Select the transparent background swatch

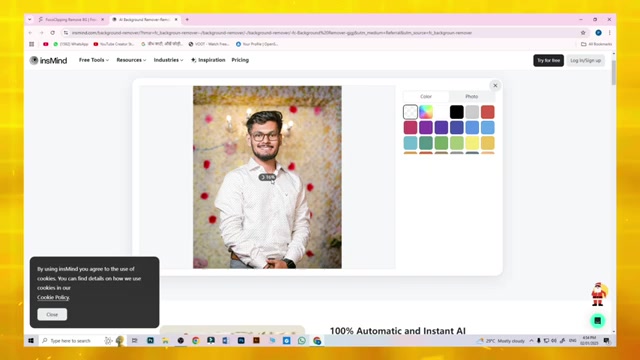pyautogui.click(x=410, y=112)
